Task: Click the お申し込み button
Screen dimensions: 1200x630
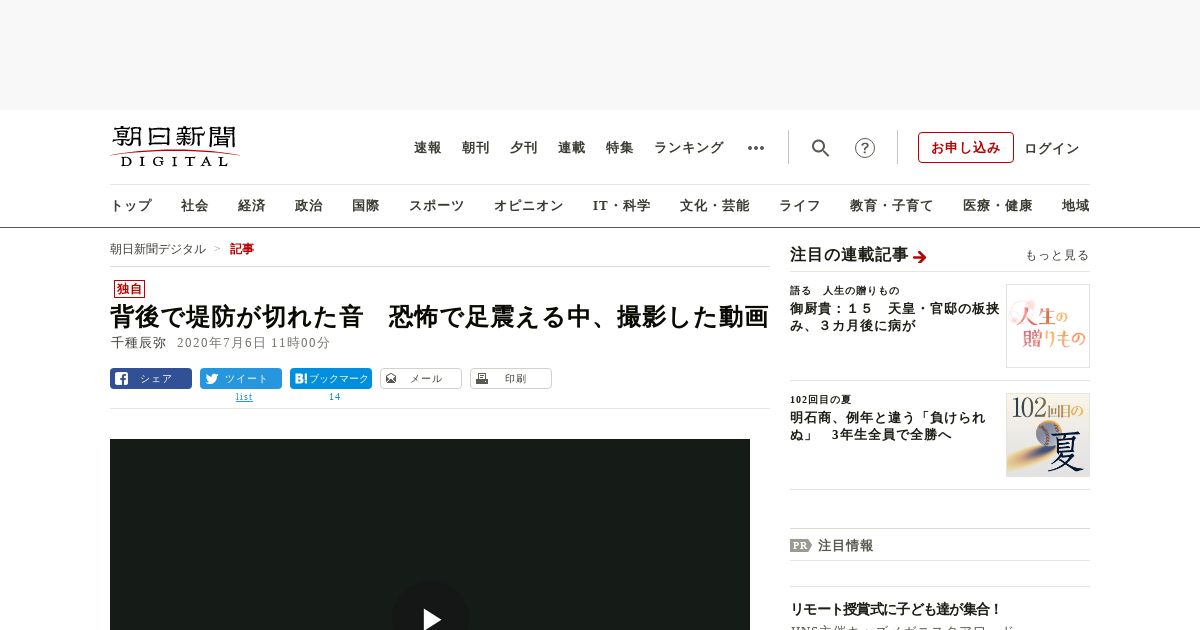Action: (966, 147)
